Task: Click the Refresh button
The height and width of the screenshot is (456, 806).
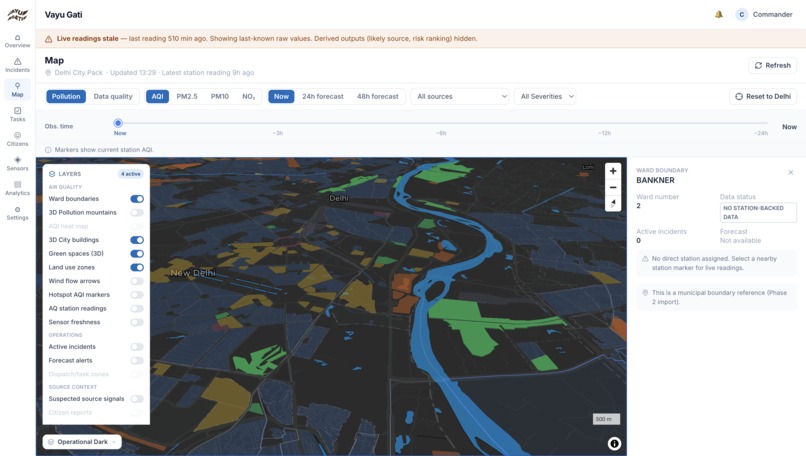Action: point(773,65)
